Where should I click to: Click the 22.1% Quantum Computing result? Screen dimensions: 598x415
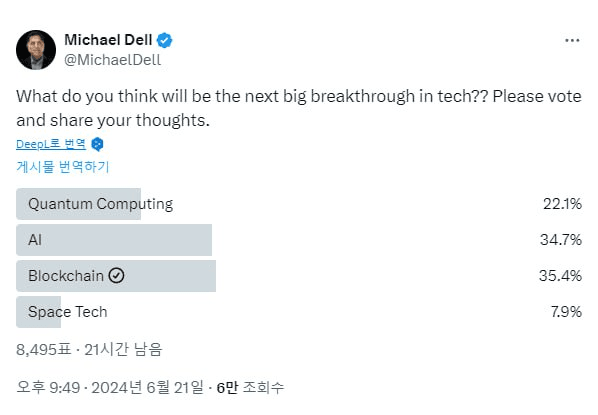click(x=563, y=204)
